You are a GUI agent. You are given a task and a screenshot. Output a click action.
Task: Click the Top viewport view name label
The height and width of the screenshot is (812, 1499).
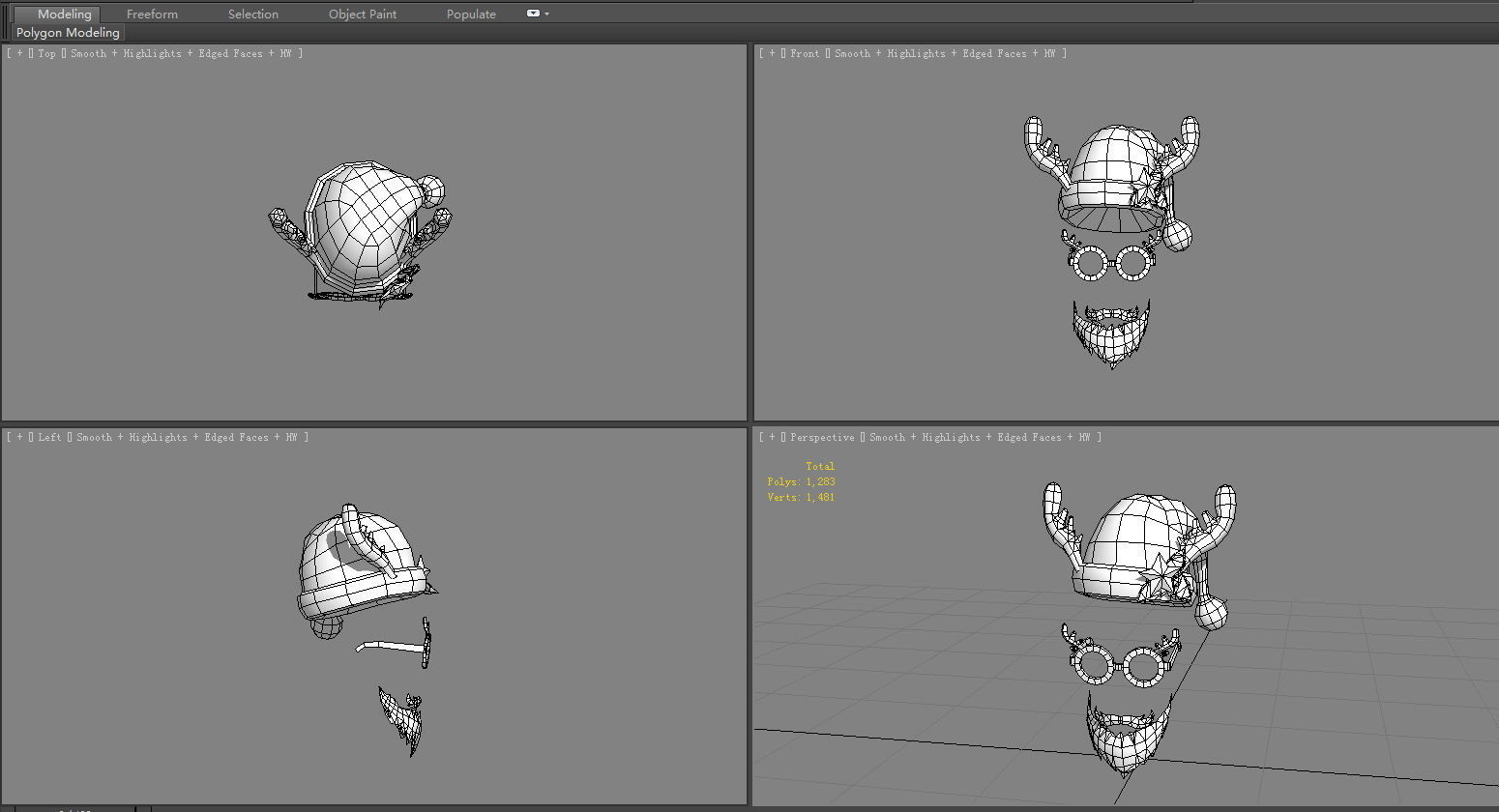pyautogui.click(x=47, y=53)
